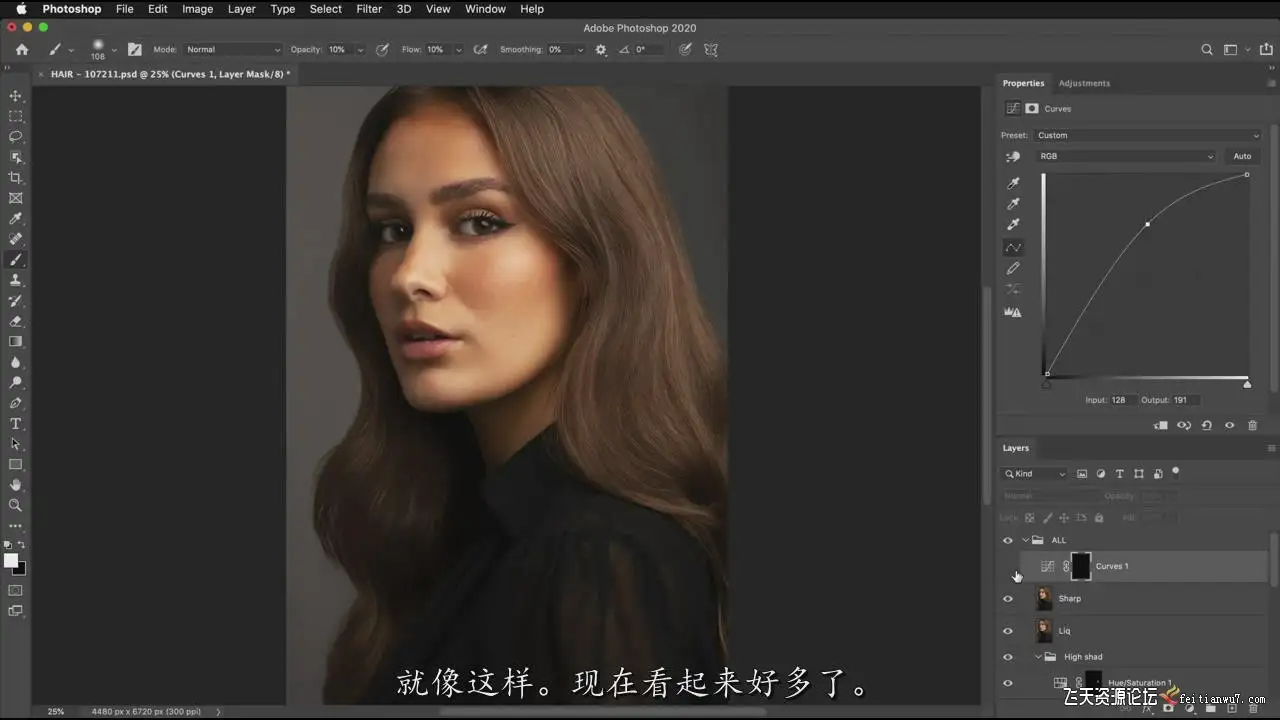The image size is (1280, 720).
Task: Click the Curves on-image adjustment hand tool
Action: point(1013,157)
